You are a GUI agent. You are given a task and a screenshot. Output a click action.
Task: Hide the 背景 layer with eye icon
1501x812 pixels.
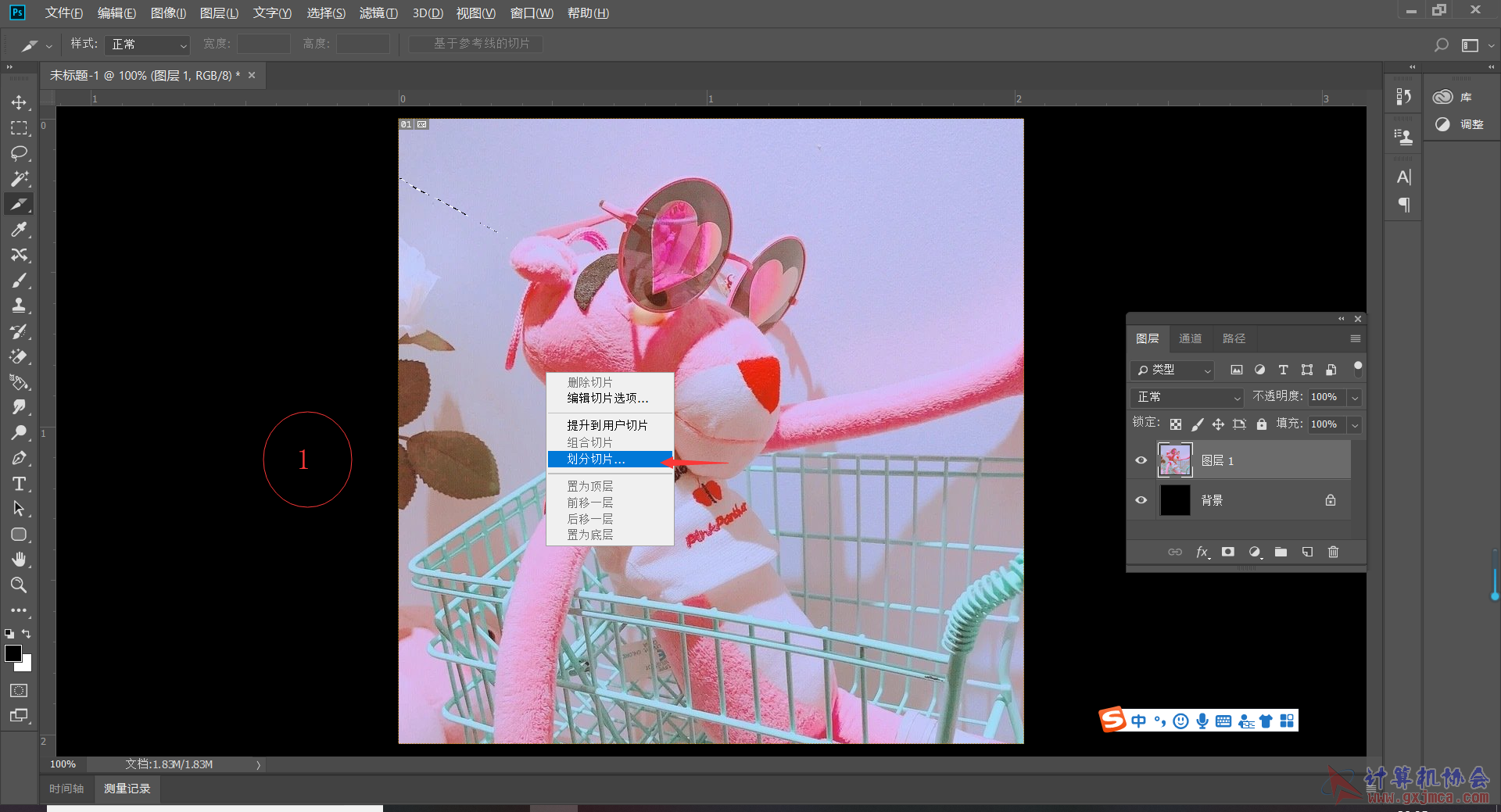point(1141,500)
